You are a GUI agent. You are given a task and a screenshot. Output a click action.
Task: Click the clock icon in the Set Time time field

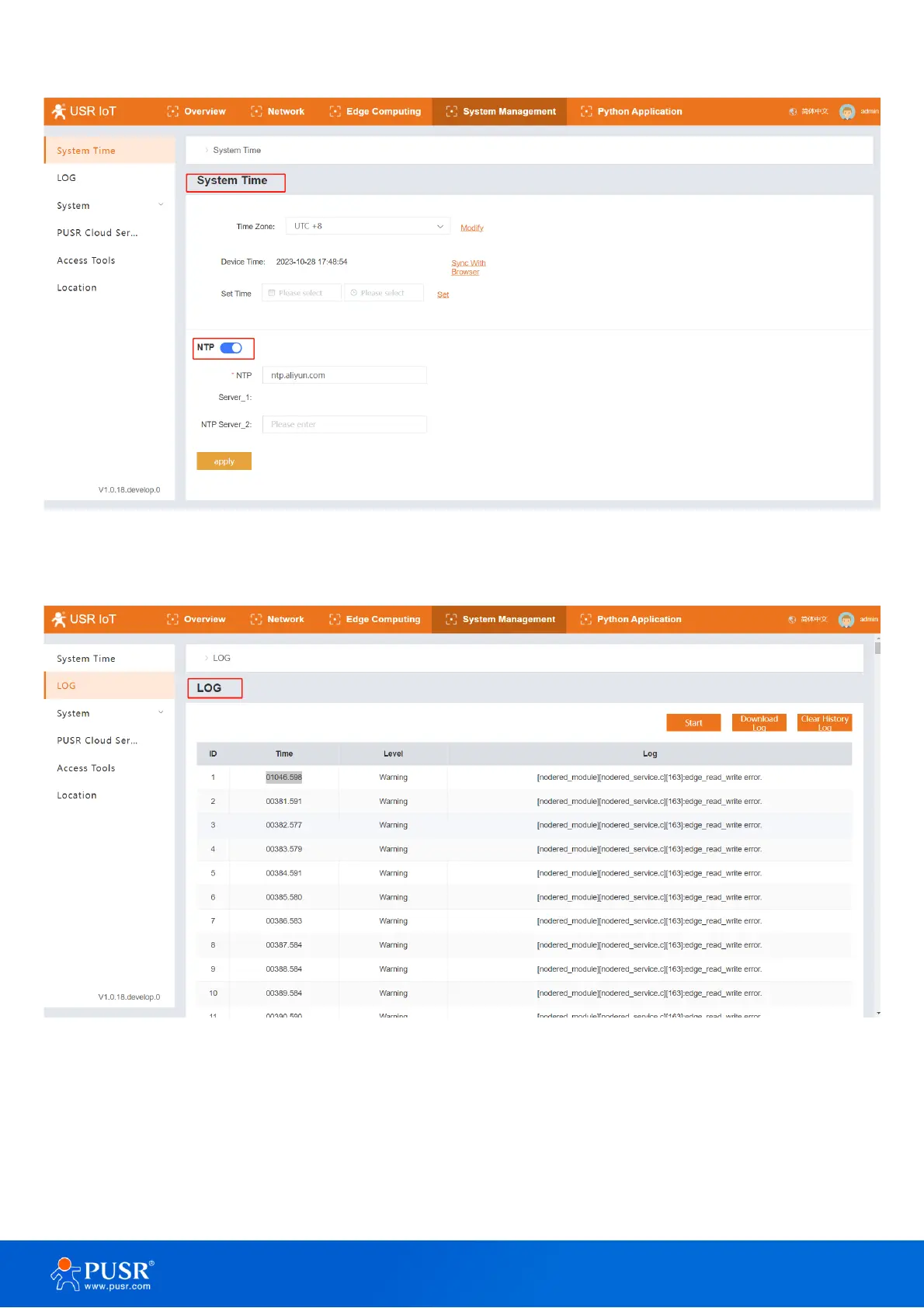pos(354,293)
